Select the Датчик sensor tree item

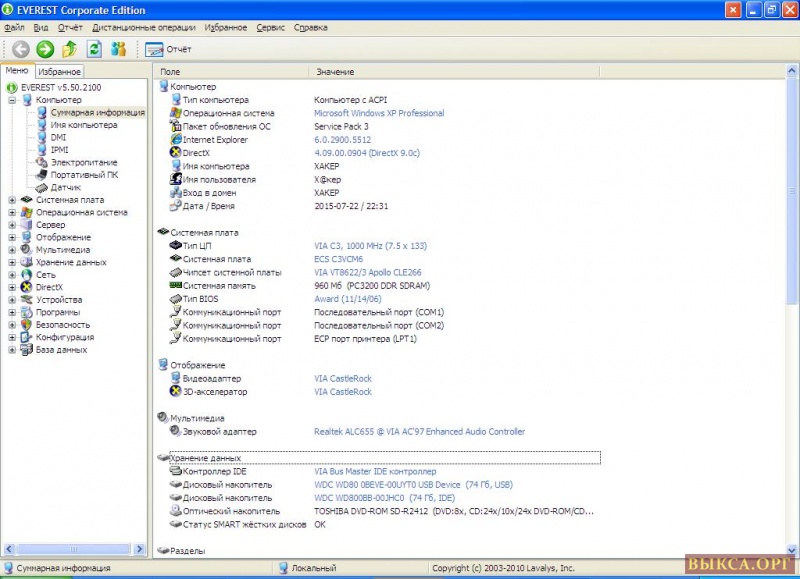66,187
